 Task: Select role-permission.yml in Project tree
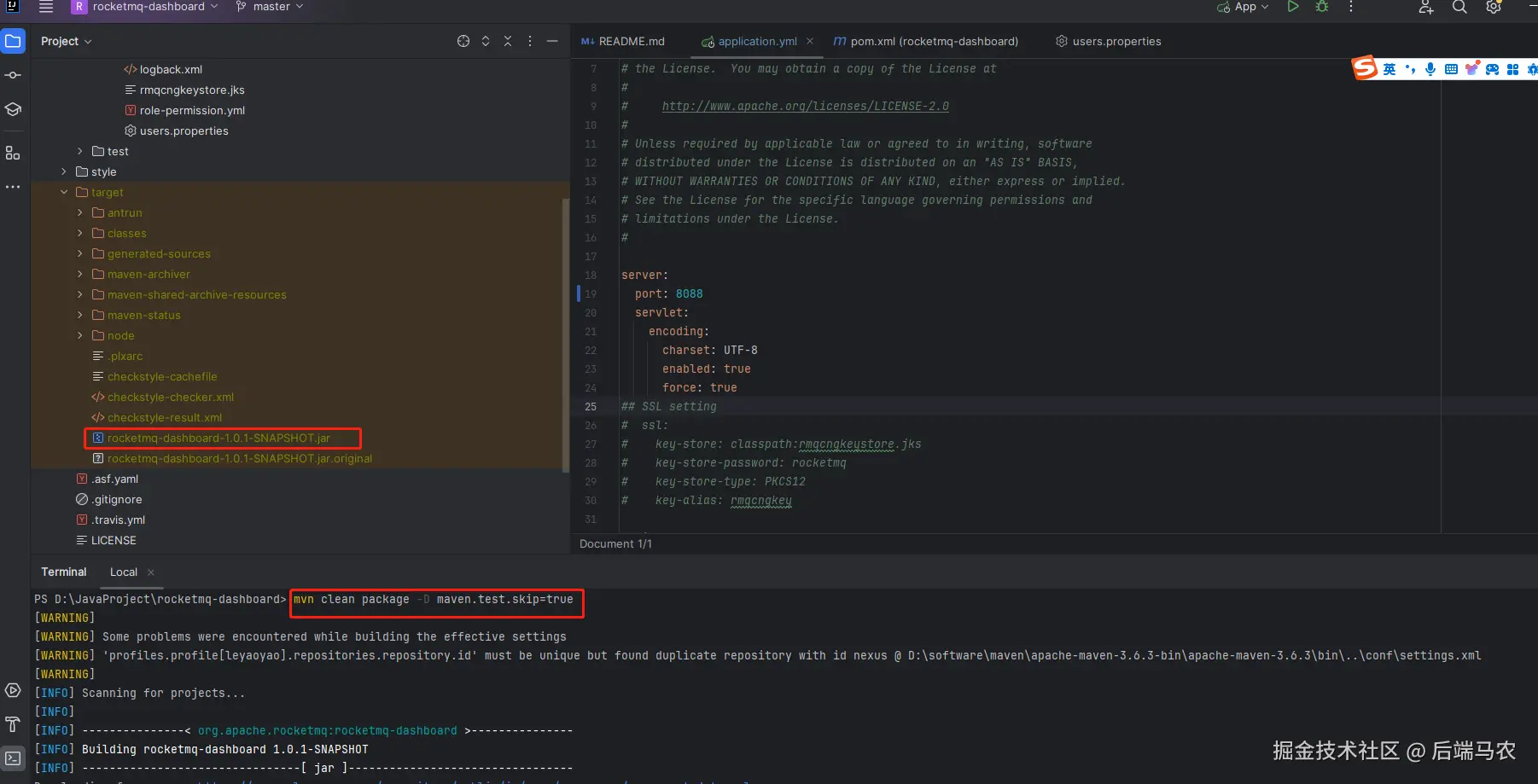pyautogui.click(x=192, y=110)
